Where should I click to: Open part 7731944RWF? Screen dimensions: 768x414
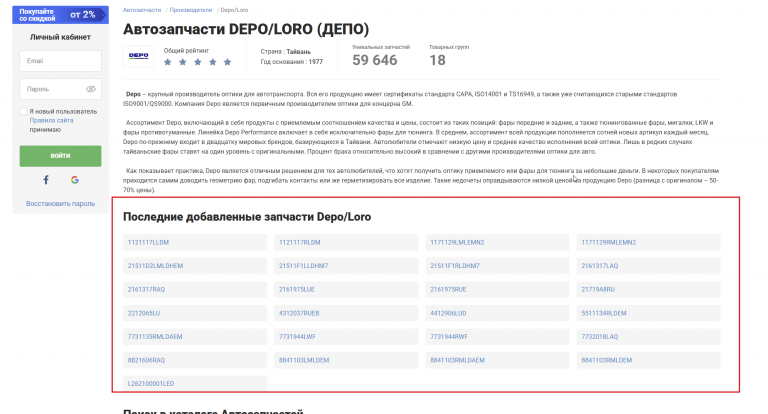coord(497,337)
